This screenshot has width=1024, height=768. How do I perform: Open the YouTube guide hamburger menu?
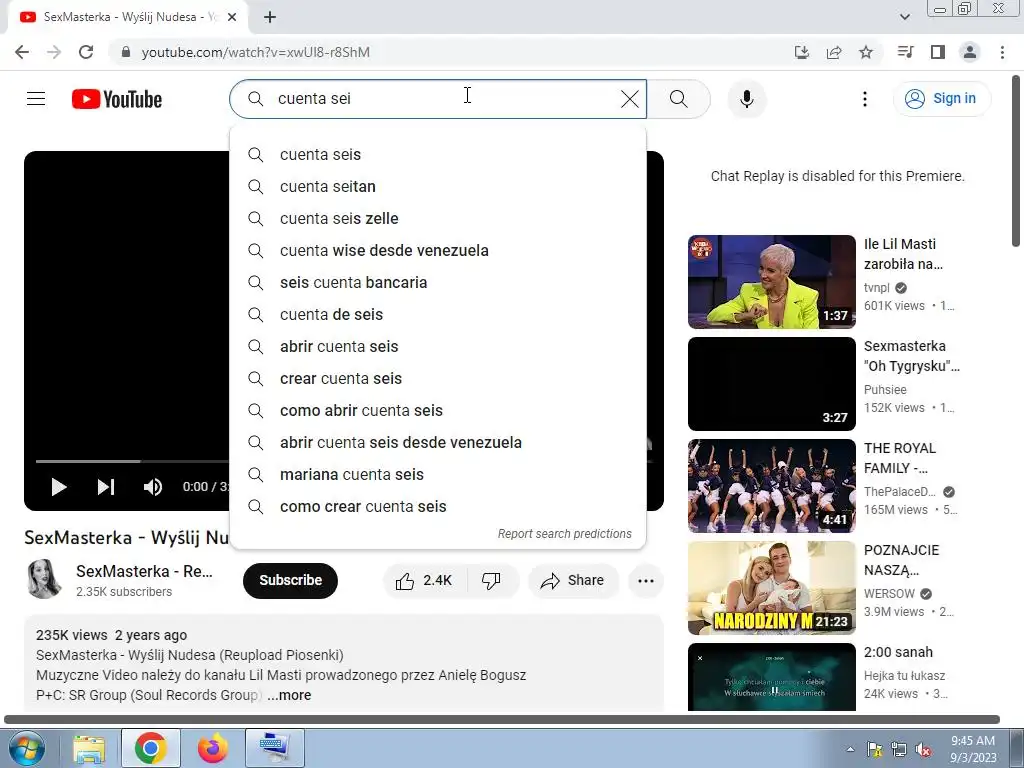click(x=36, y=99)
